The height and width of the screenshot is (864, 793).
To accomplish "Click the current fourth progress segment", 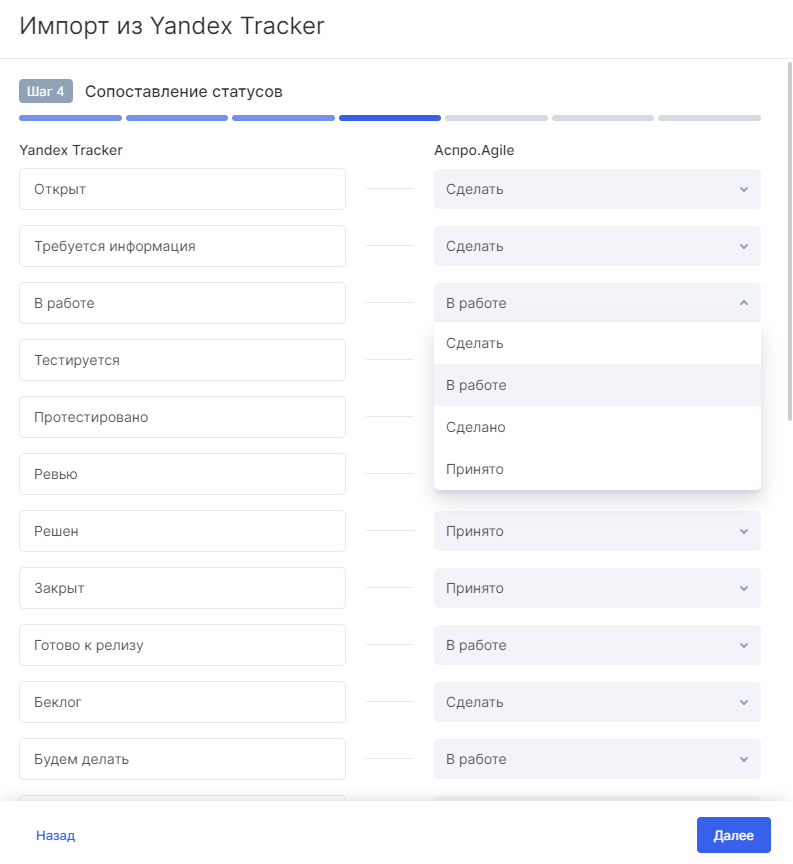I will coord(390,118).
